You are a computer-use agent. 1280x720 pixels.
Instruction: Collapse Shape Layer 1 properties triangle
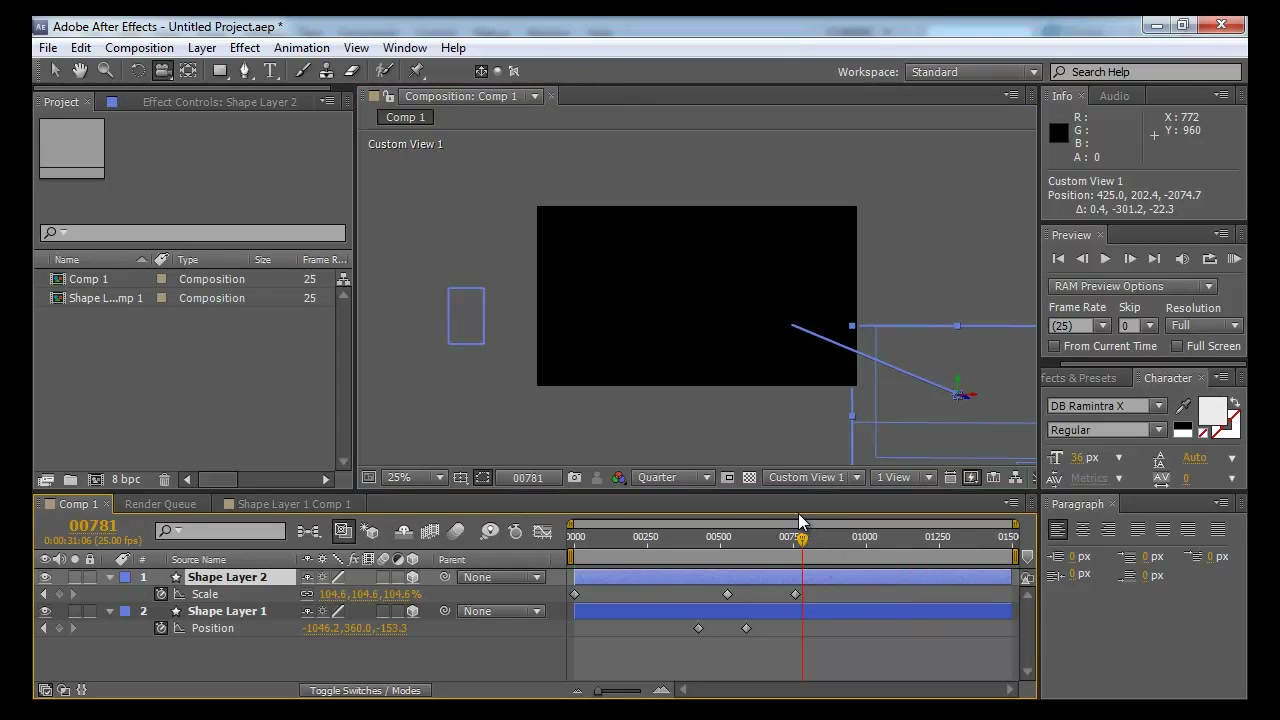[109, 611]
